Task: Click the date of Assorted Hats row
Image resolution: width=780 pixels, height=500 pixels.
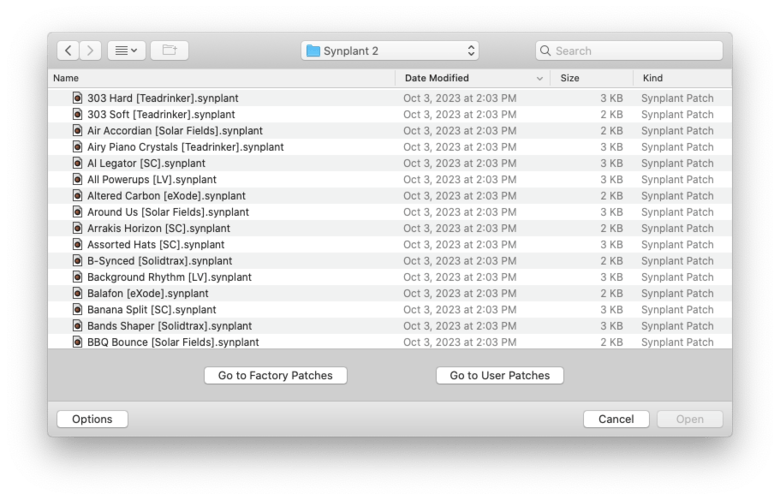Action: [460, 244]
